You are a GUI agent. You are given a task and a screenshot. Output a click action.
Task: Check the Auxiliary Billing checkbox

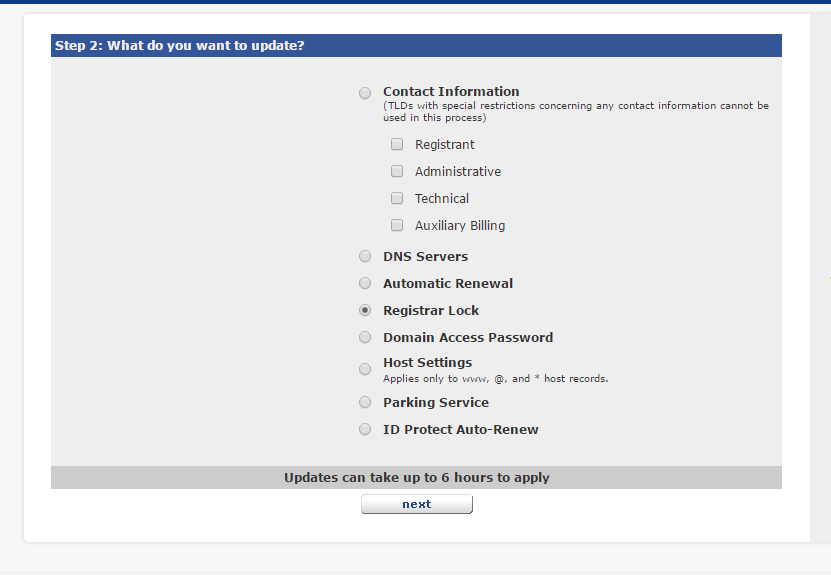coord(397,225)
